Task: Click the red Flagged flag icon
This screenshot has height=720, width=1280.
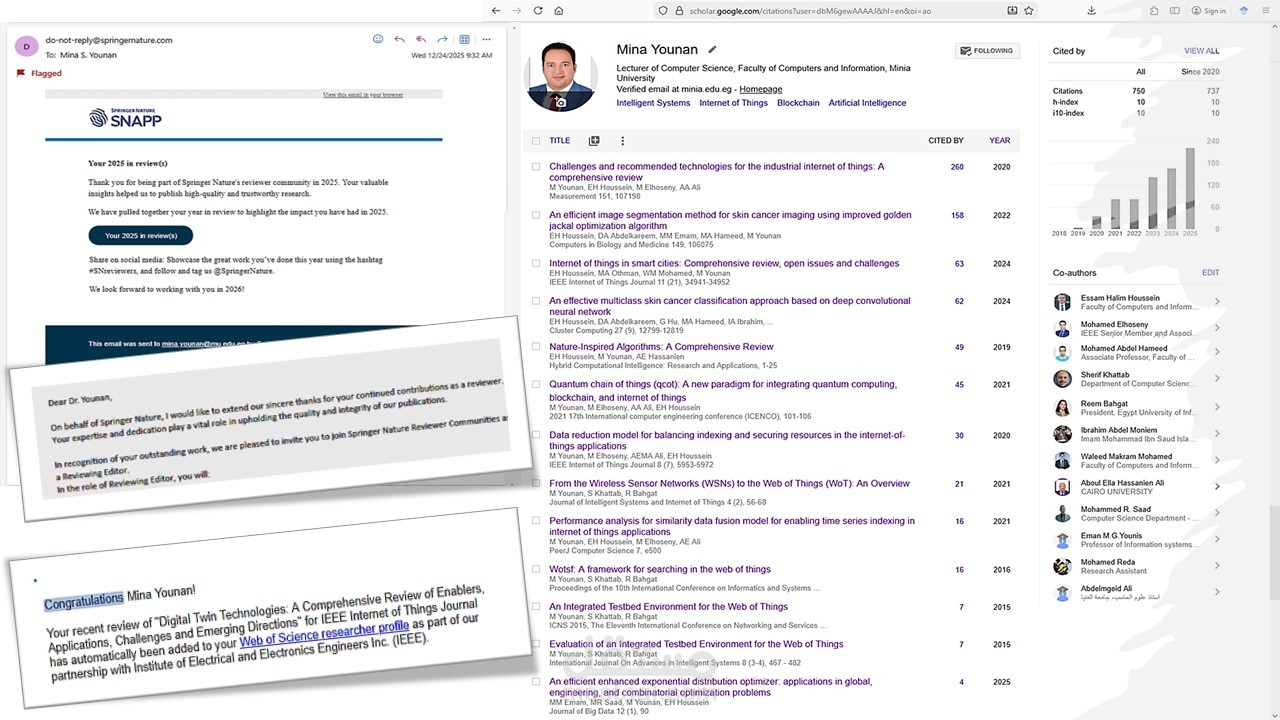Action: tap(21, 73)
